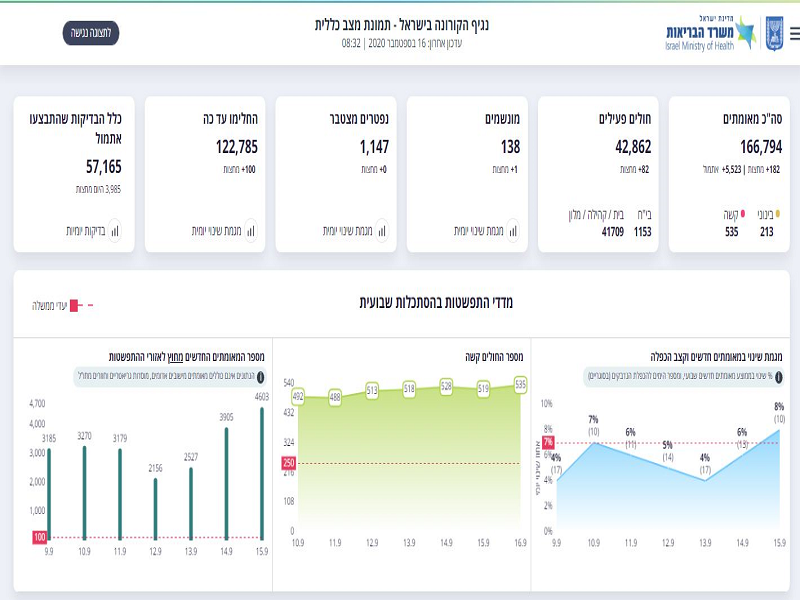Click the Israel state emblem logo

coord(774,33)
